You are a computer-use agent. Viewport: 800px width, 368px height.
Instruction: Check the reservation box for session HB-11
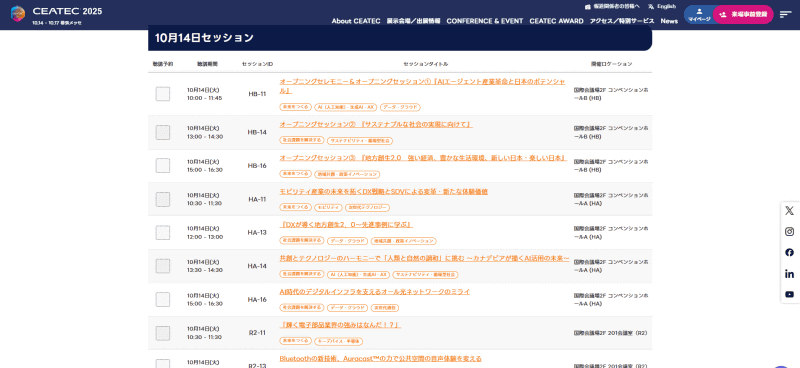click(x=163, y=94)
